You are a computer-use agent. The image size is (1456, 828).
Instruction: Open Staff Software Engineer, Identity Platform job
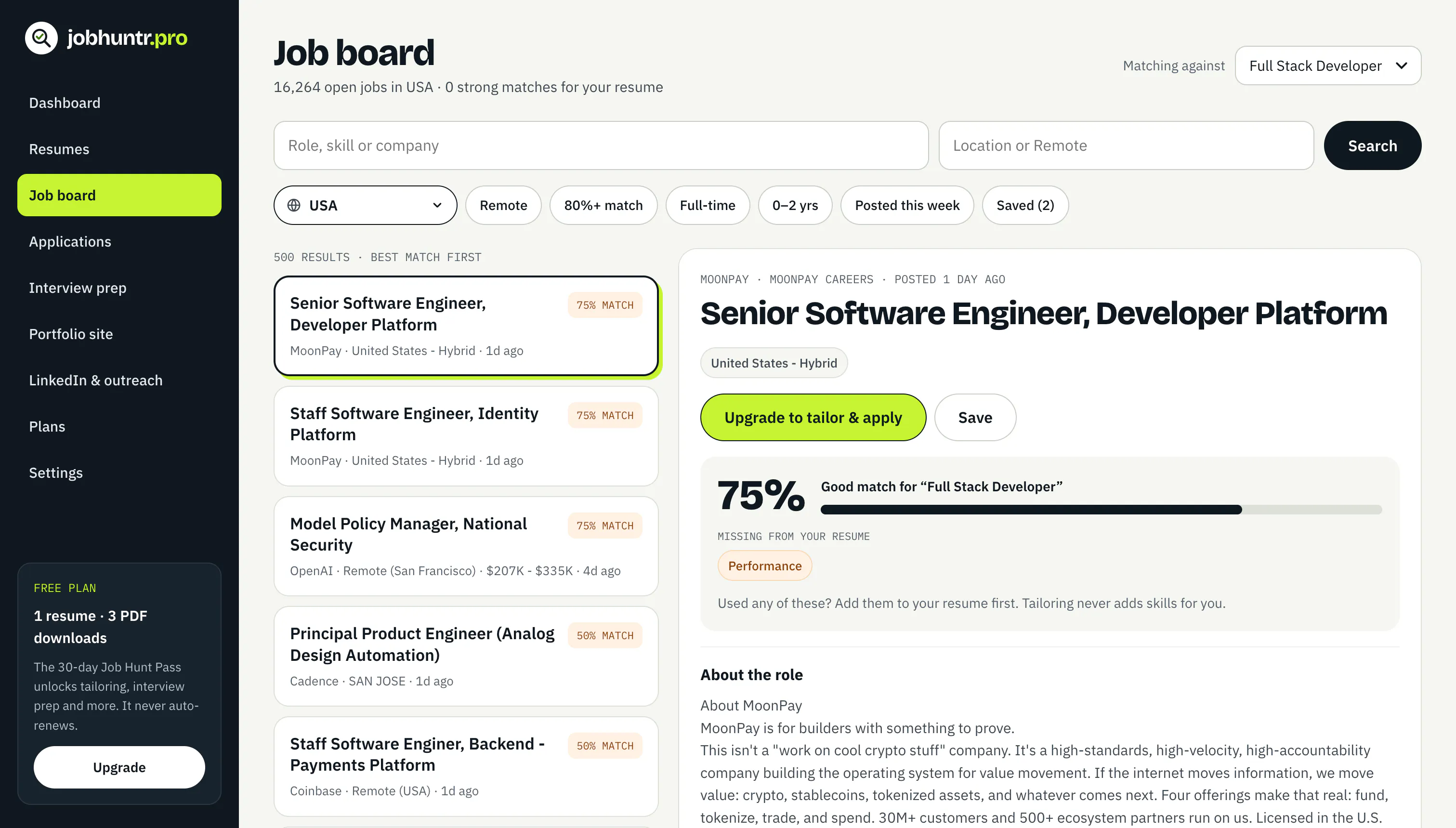pyautogui.click(x=466, y=436)
